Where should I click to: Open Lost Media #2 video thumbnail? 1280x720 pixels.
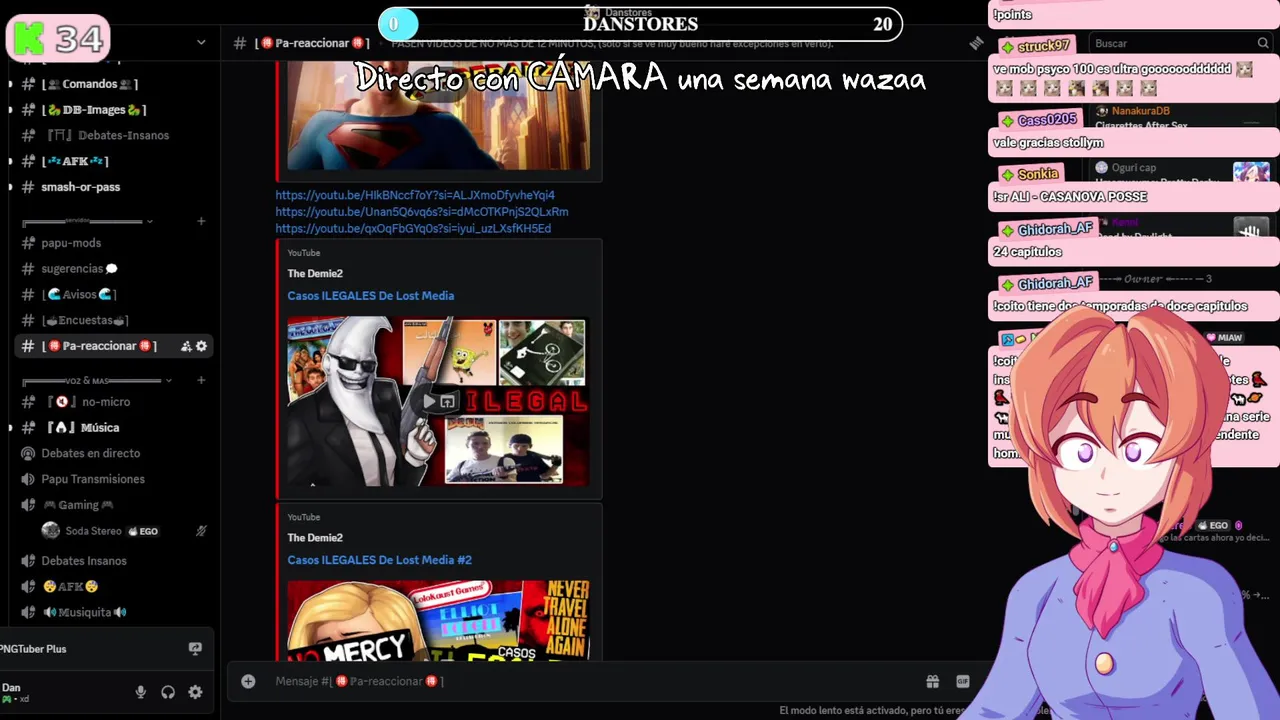click(x=438, y=620)
